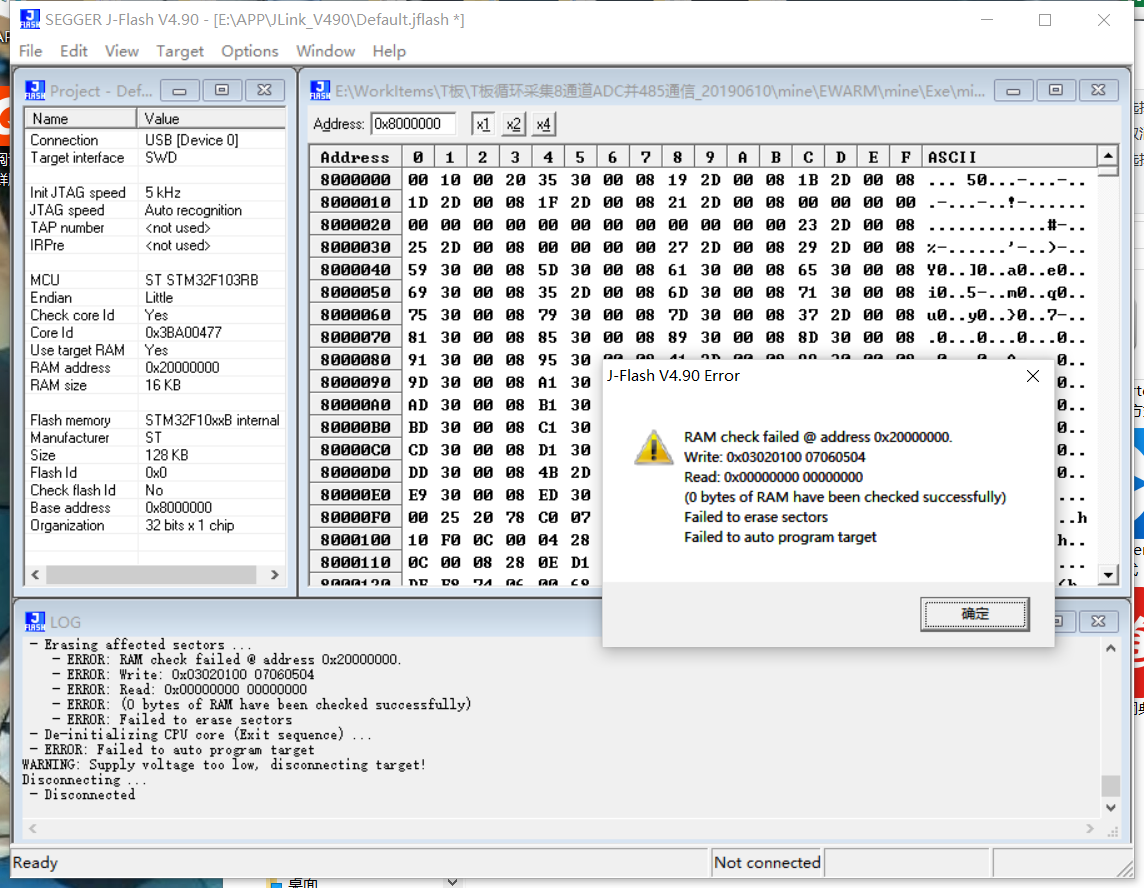Click the Init JTAG speed 5 kHz value
The width and height of the screenshot is (1144, 888).
click(x=163, y=193)
